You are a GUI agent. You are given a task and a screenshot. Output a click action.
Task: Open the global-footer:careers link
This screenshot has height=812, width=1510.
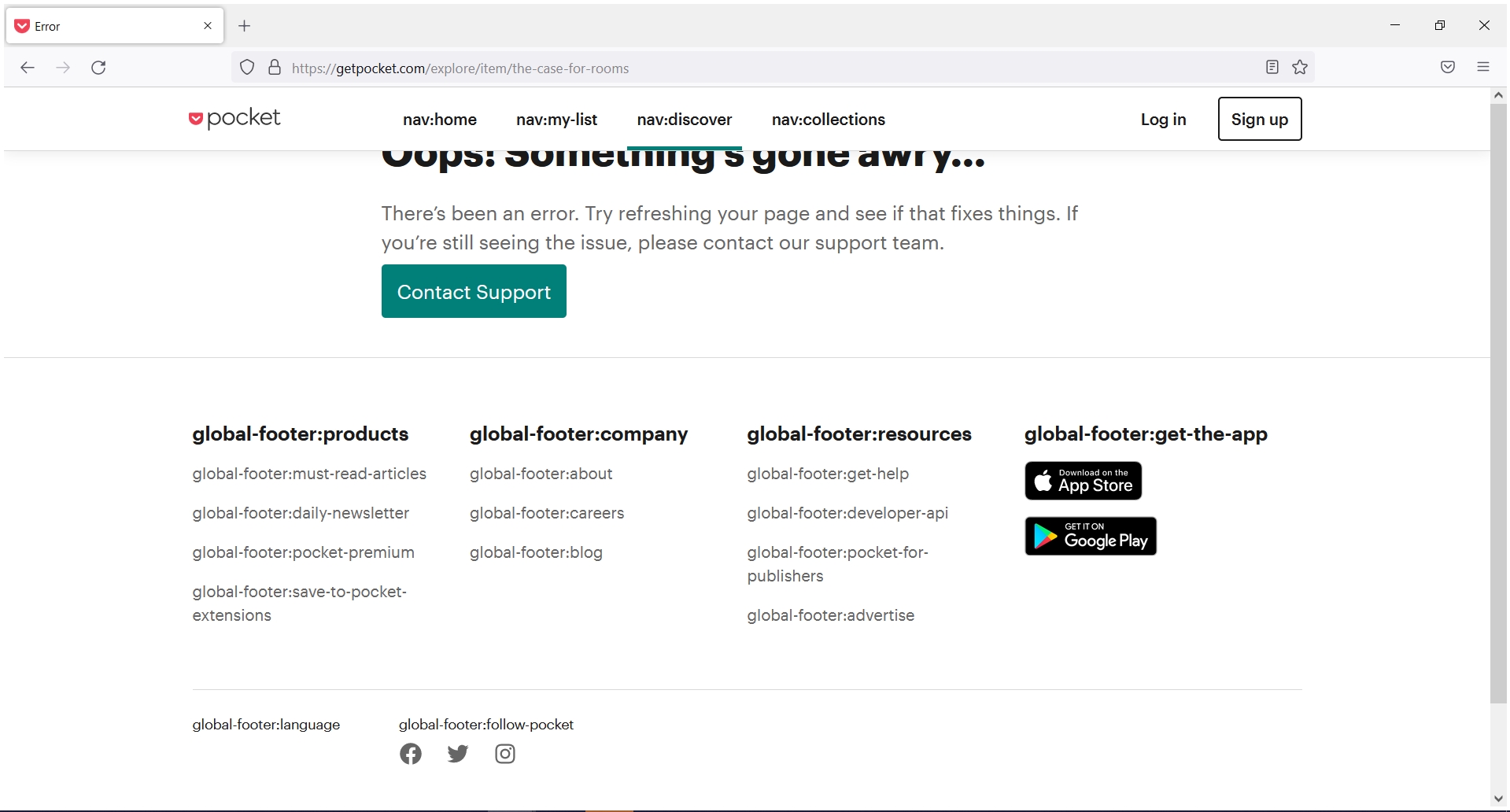tap(546, 513)
